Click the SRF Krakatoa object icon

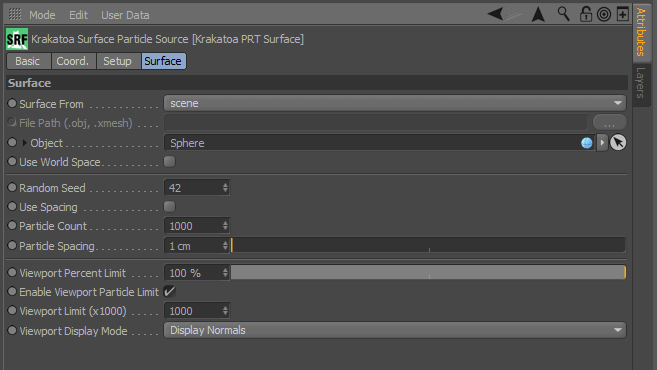(17, 39)
